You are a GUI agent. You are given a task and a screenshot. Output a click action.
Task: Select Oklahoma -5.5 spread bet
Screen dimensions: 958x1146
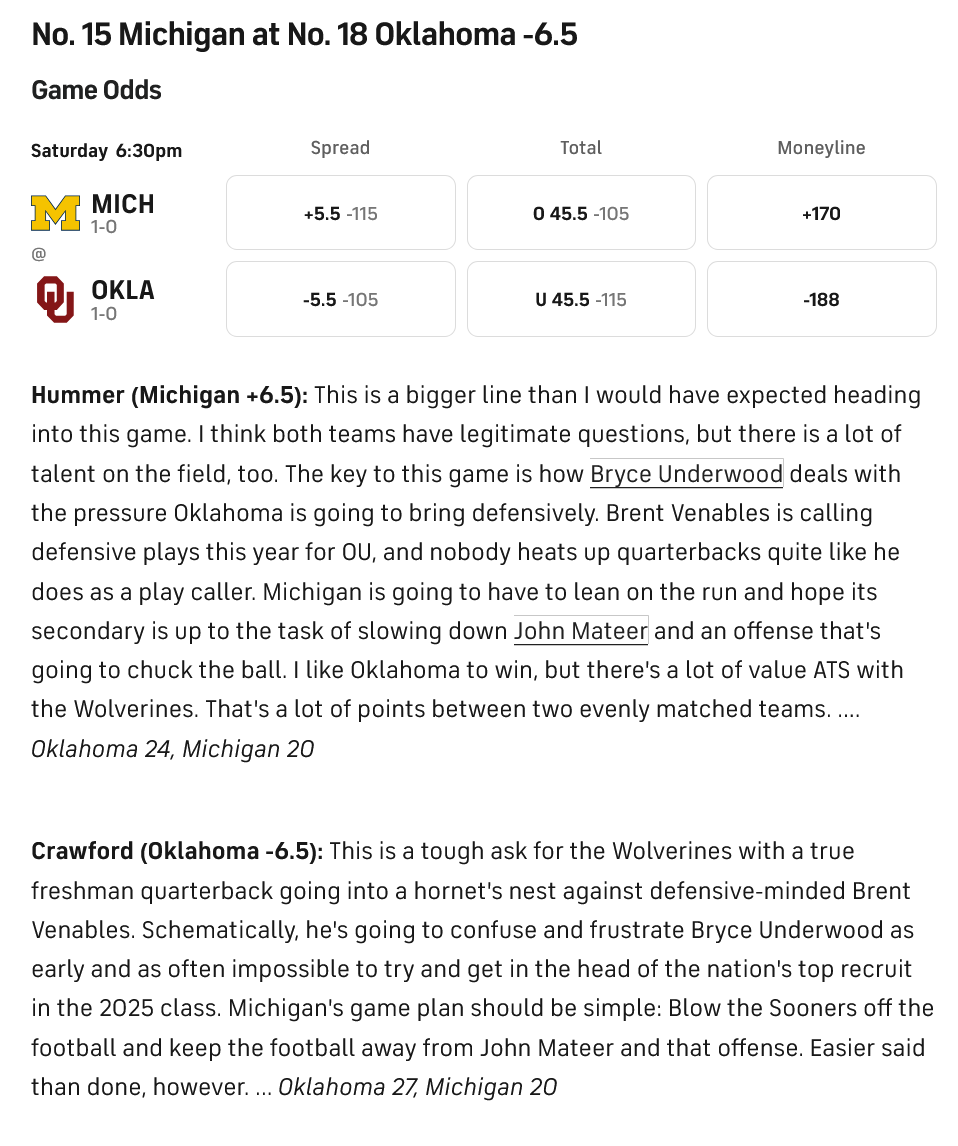(x=341, y=299)
